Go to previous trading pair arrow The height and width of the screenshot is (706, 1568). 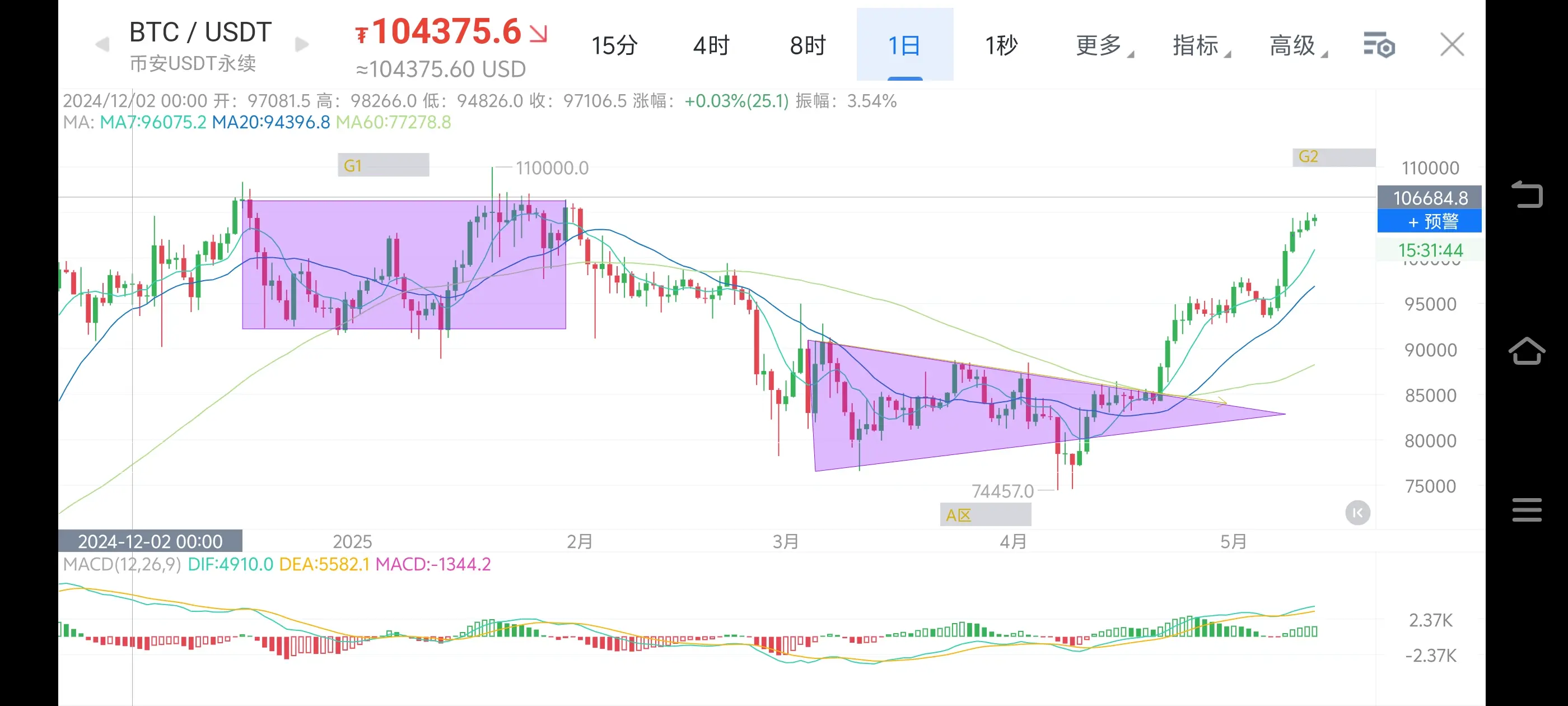(103, 44)
